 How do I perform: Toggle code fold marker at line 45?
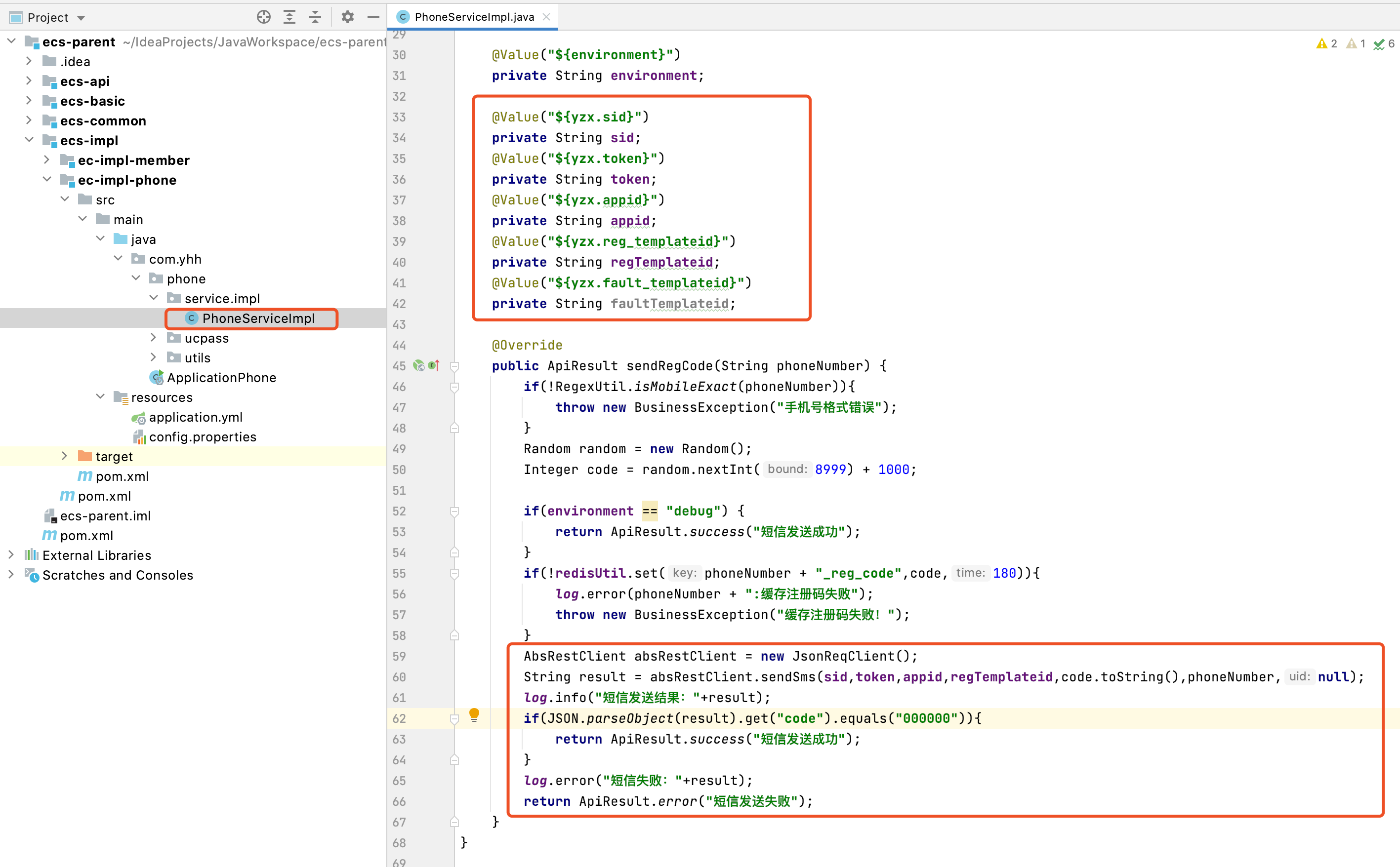pyautogui.click(x=454, y=366)
